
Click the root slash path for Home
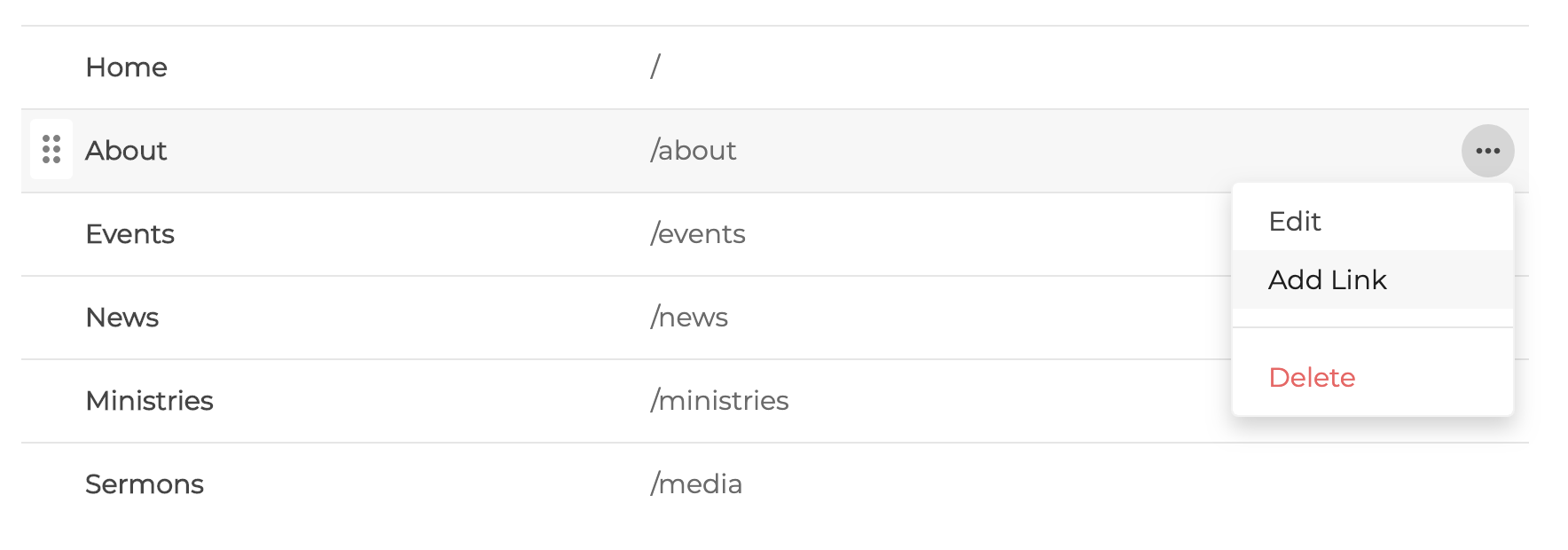[655, 67]
